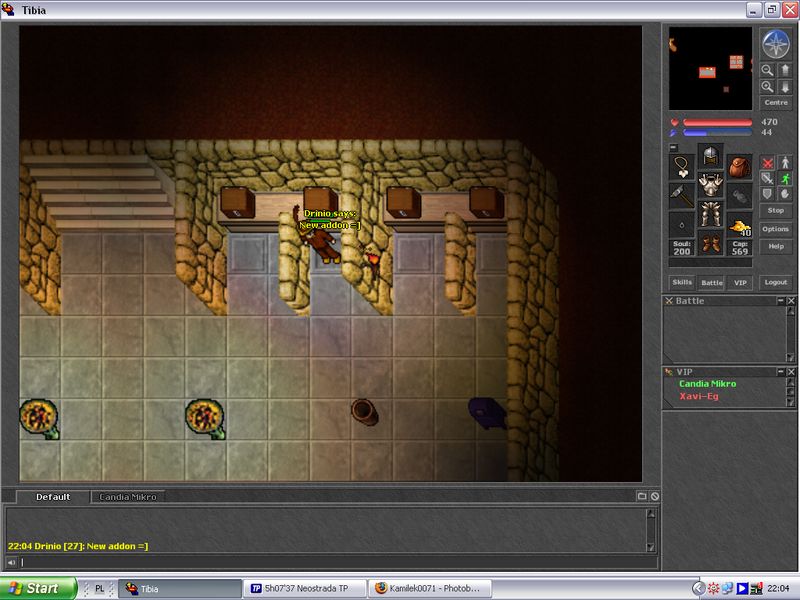Click the blue mana bar
This screenshot has width=800, height=600.
[x=717, y=133]
